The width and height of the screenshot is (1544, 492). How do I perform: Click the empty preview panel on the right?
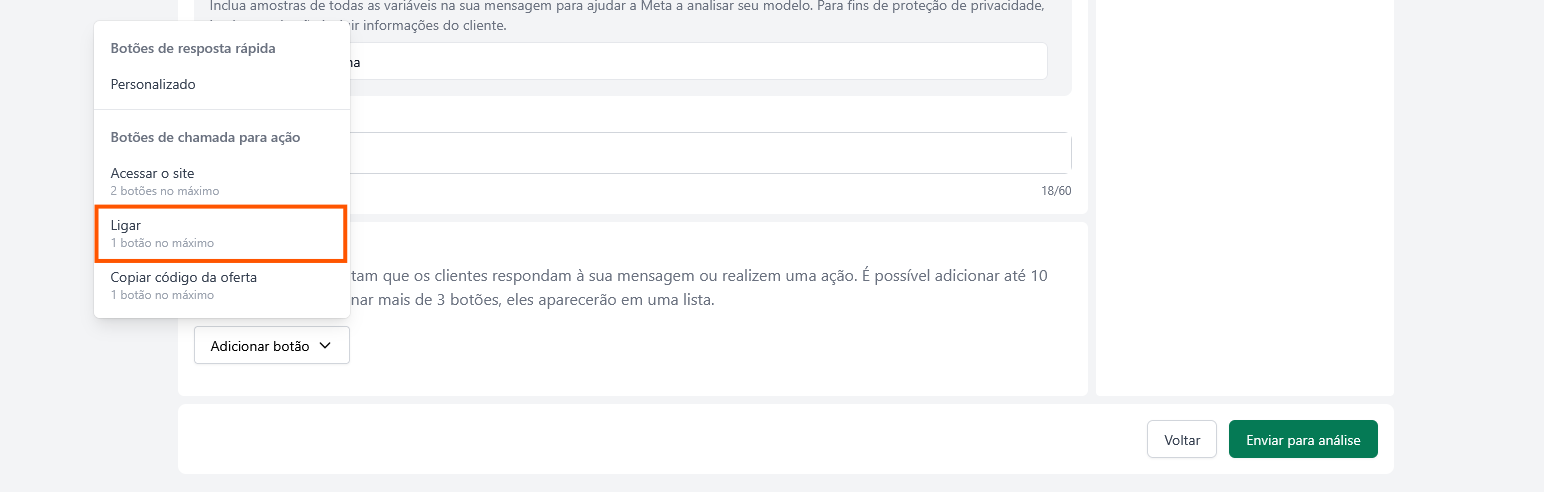pos(1244,200)
